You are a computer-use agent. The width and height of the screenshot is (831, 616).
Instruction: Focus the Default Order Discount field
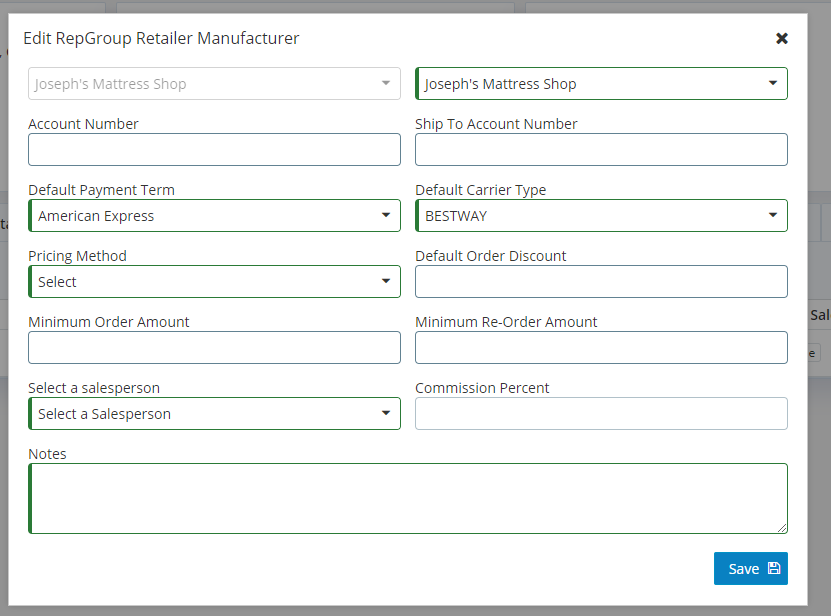click(602, 281)
